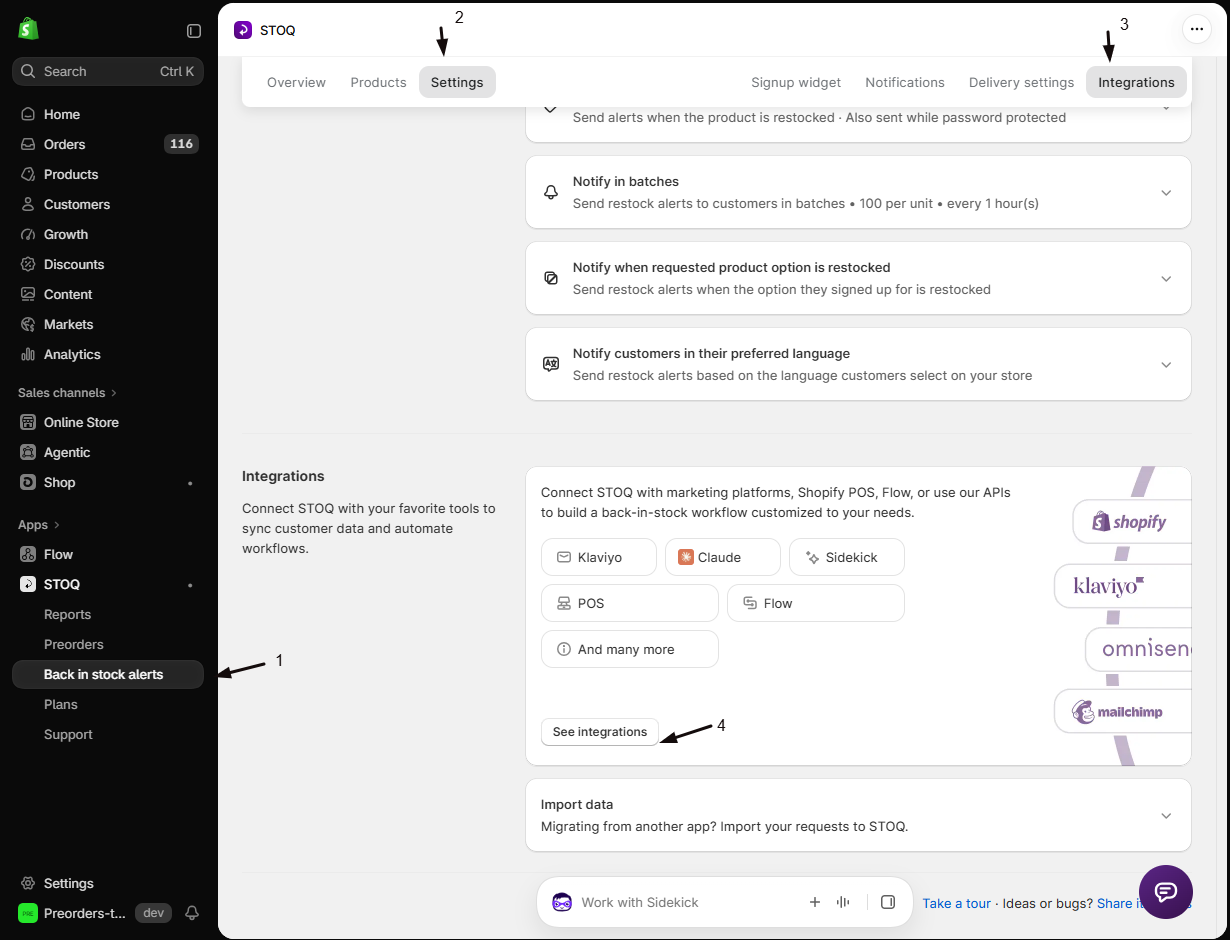Click the Markets globe icon
Viewport: 1230px width, 940px height.
[x=28, y=324]
